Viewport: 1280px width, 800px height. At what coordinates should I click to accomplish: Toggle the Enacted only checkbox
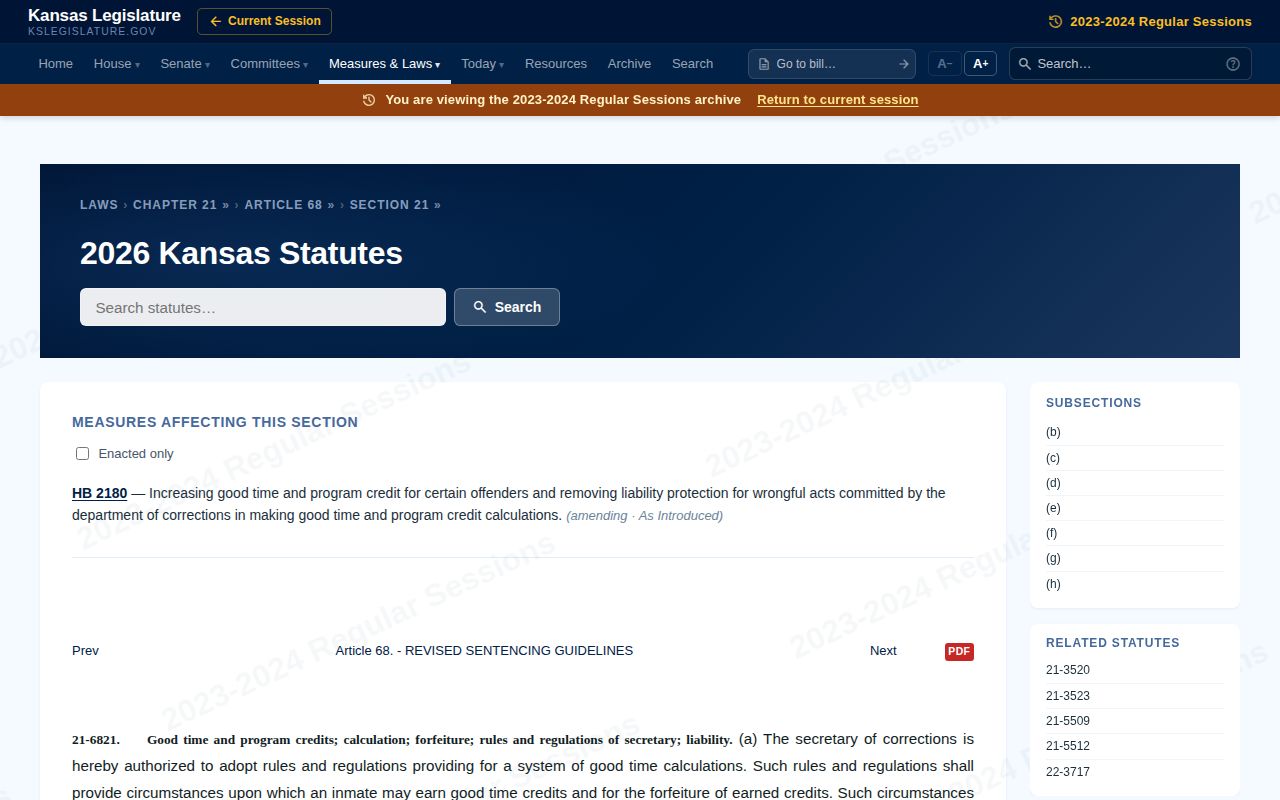(x=82, y=453)
